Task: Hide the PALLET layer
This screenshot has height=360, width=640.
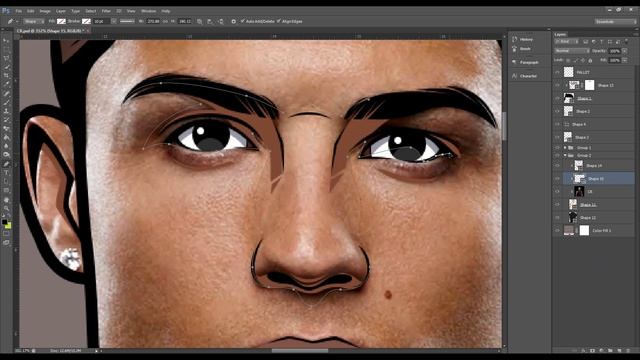Action: (x=558, y=72)
